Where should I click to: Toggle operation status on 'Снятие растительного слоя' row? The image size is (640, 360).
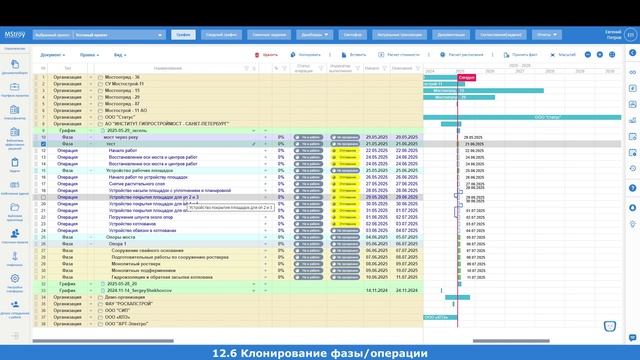click(x=308, y=184)
